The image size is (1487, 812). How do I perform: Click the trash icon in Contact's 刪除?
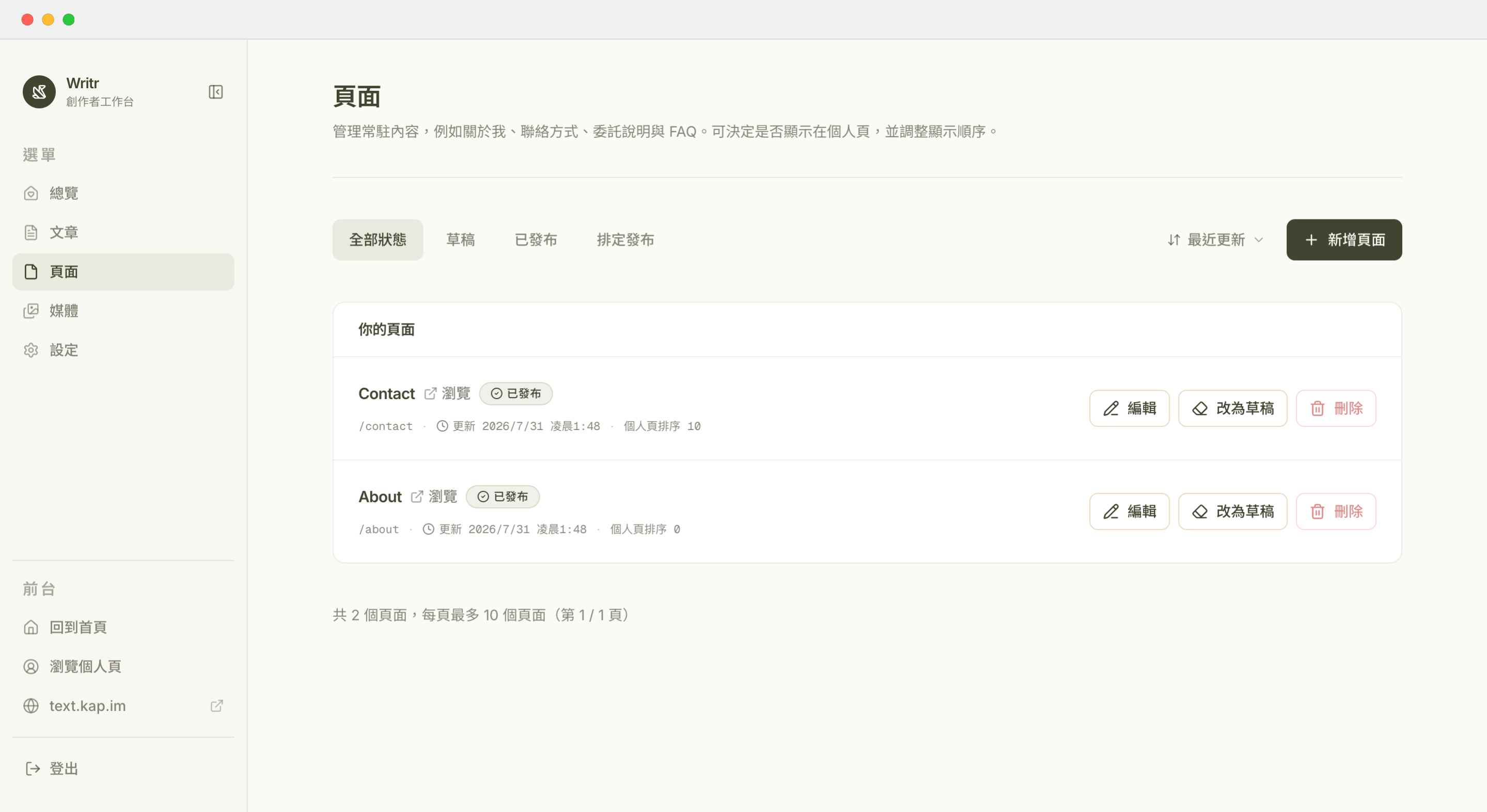click(1317, 408)
